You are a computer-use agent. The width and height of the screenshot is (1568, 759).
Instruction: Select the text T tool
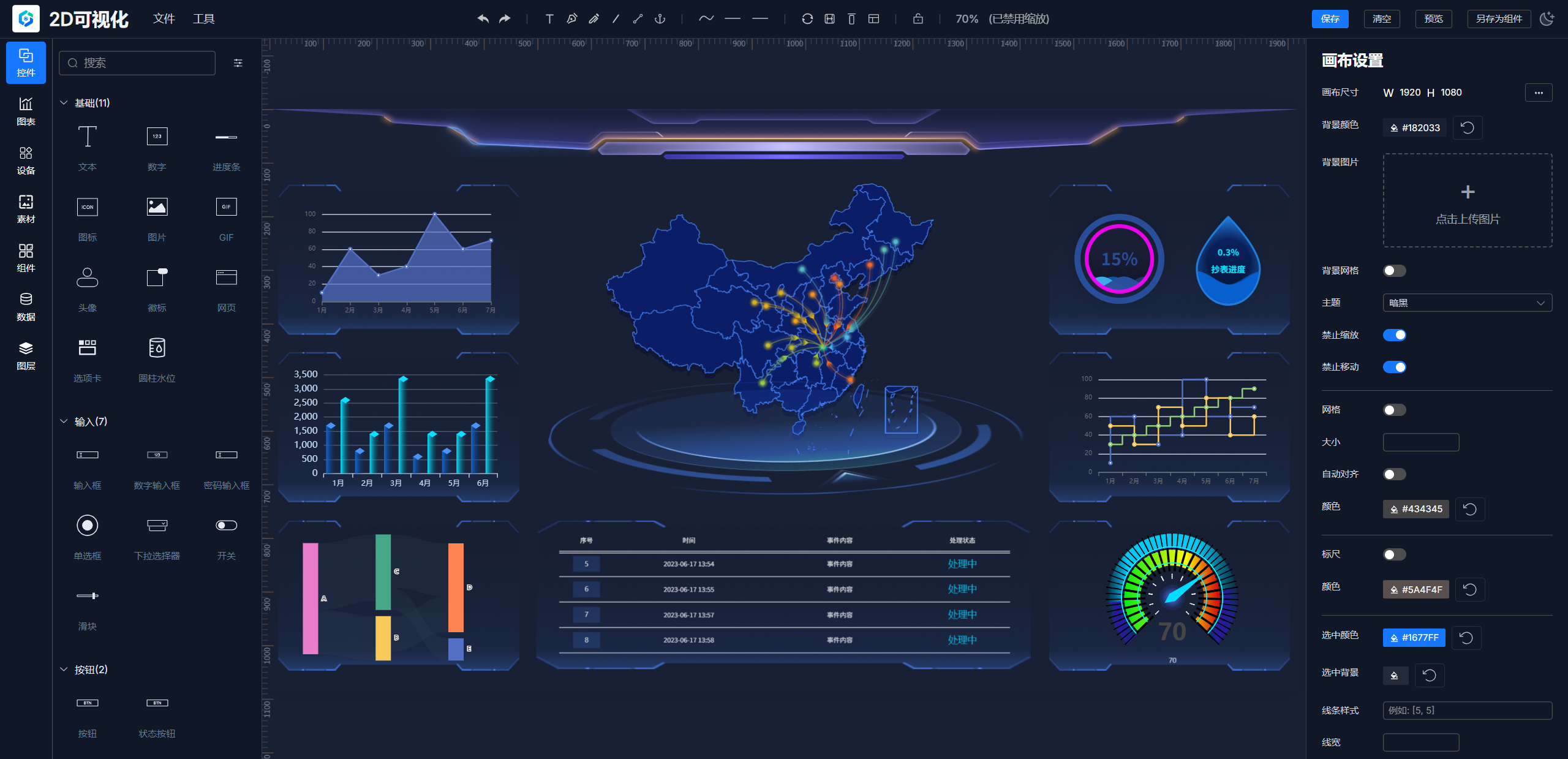(549, 19)
